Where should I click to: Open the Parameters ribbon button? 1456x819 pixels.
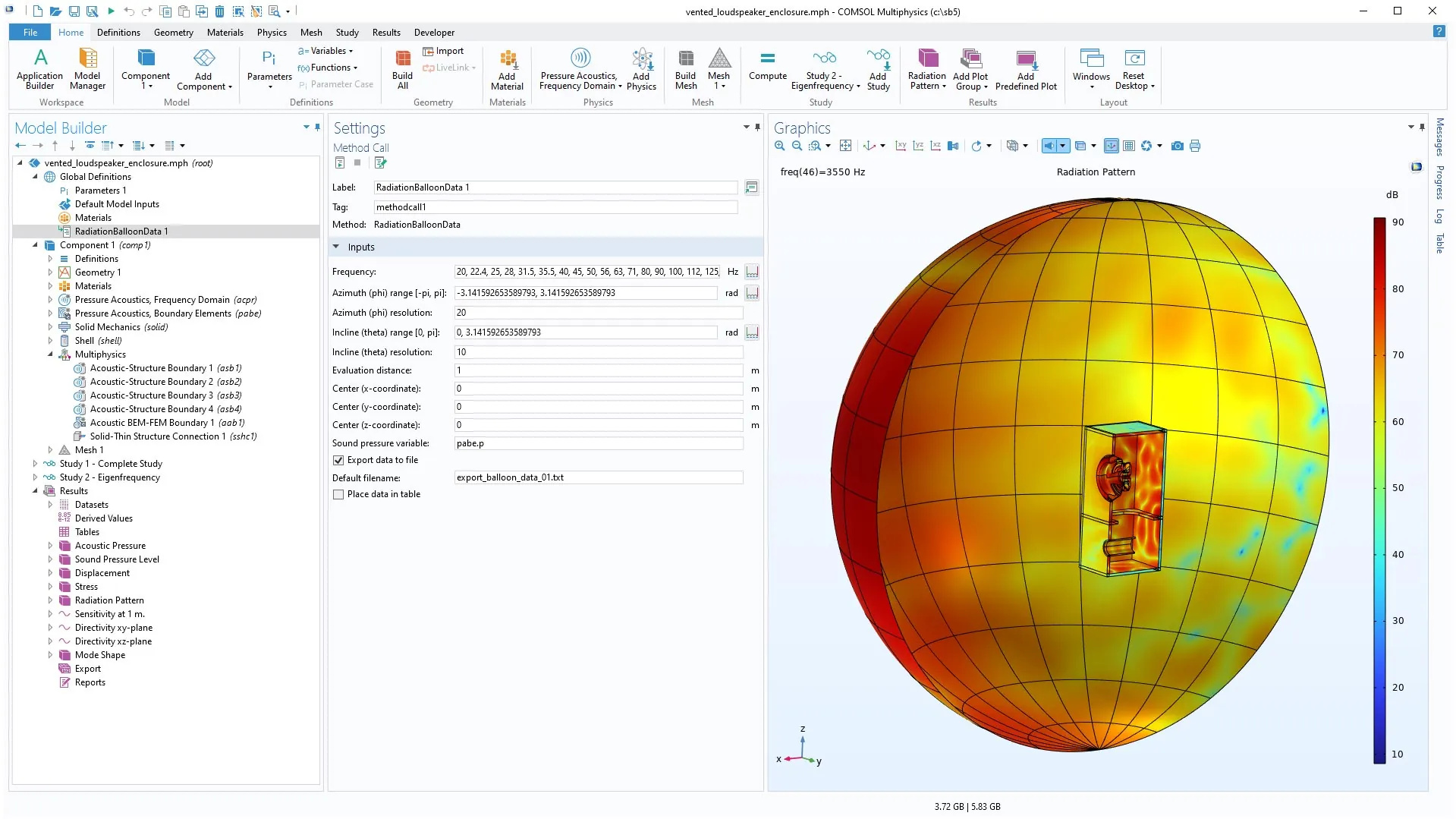[x=269, y=69]
